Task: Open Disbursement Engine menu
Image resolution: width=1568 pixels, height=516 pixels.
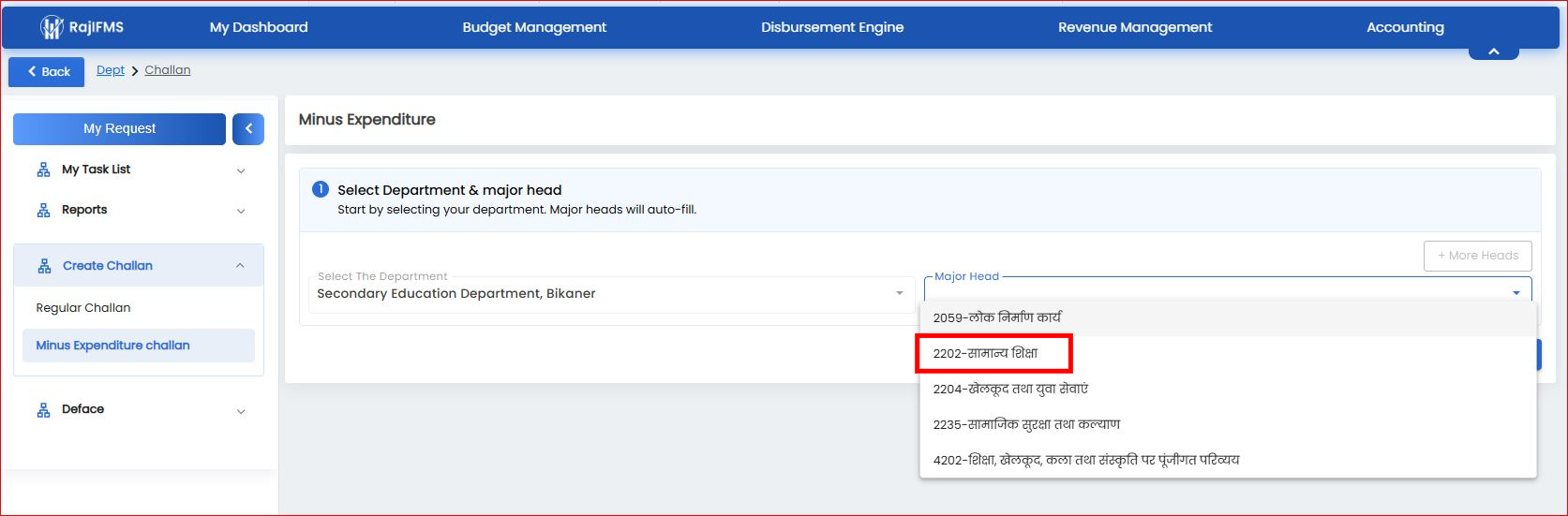Action: pyautogui.click(x=832, y=27)
